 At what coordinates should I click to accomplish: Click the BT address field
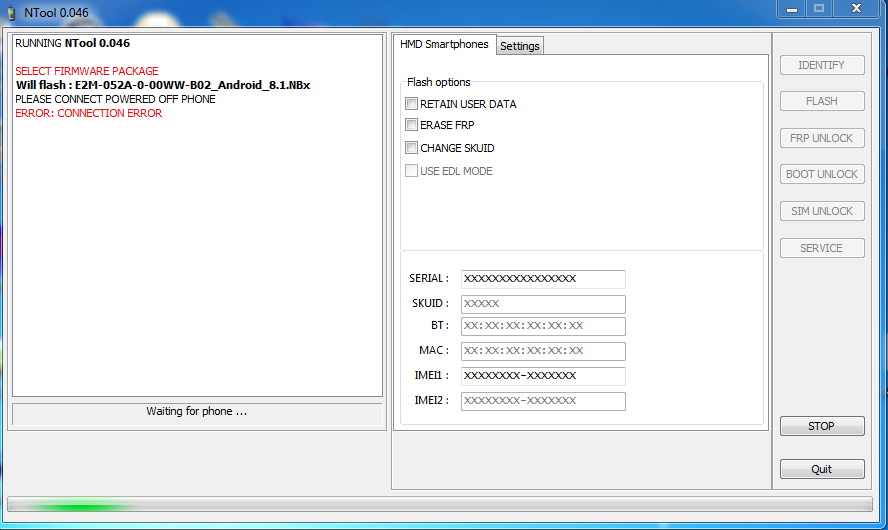pos(543,326)
